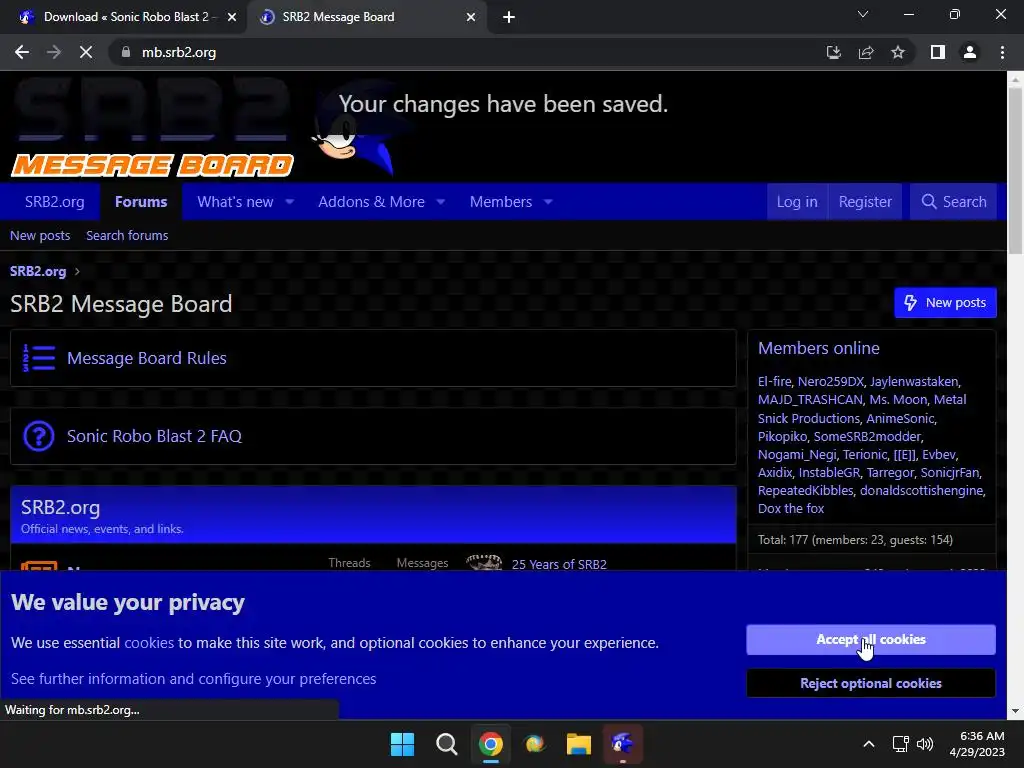Open Windows taskbar search
The image size is (1024, 768).
point(447,744)
